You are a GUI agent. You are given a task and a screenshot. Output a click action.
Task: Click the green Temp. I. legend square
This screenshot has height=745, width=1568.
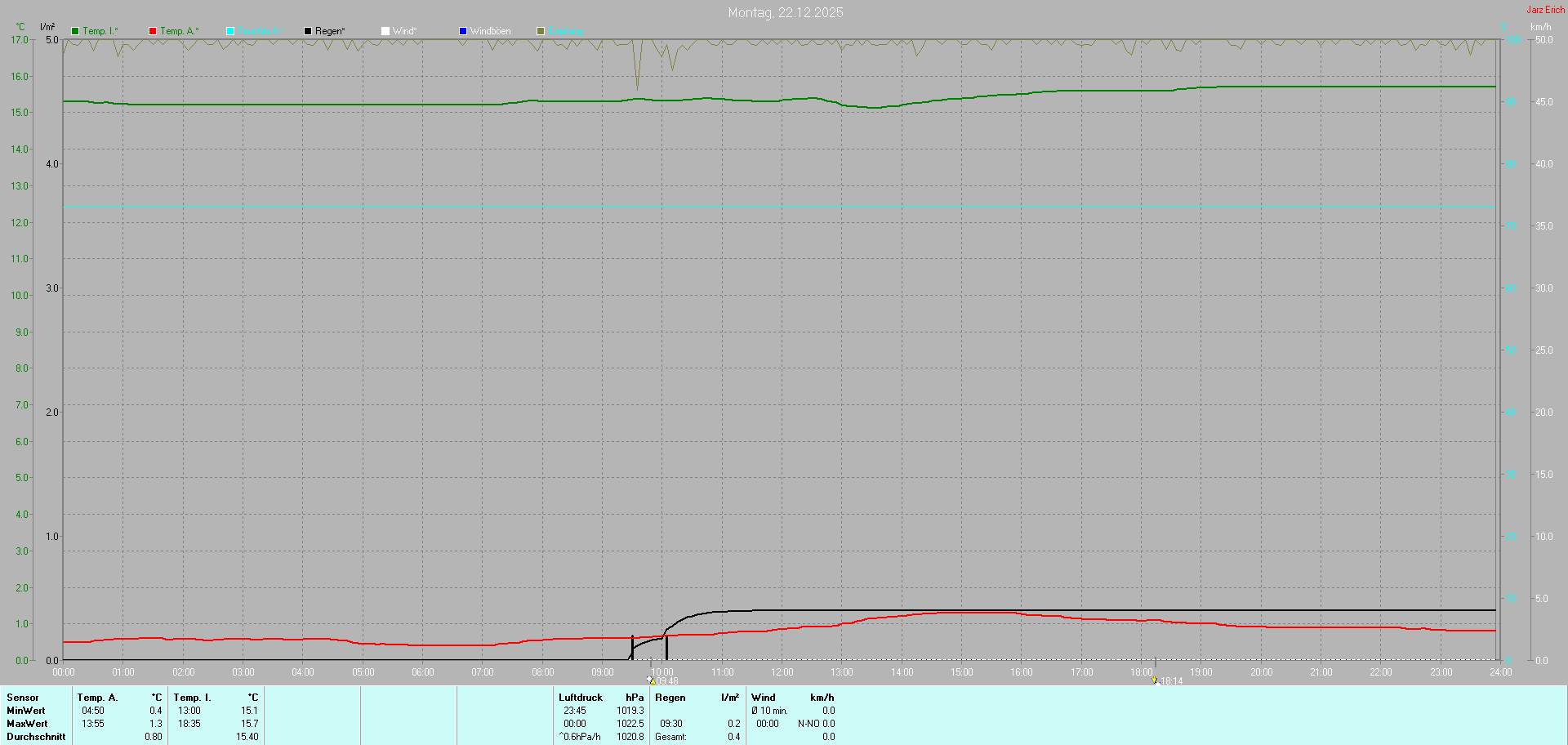[75, 31]
